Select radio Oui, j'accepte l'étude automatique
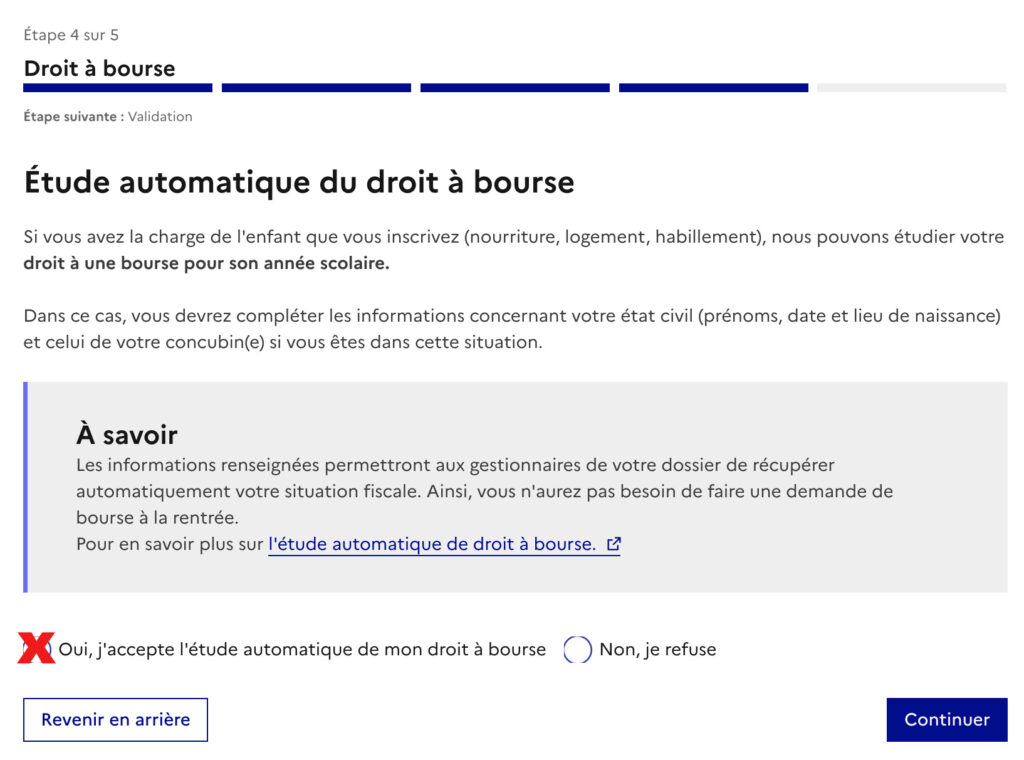Image resolution: width=1024 pixels, height=760 pixels. point(37,649)
